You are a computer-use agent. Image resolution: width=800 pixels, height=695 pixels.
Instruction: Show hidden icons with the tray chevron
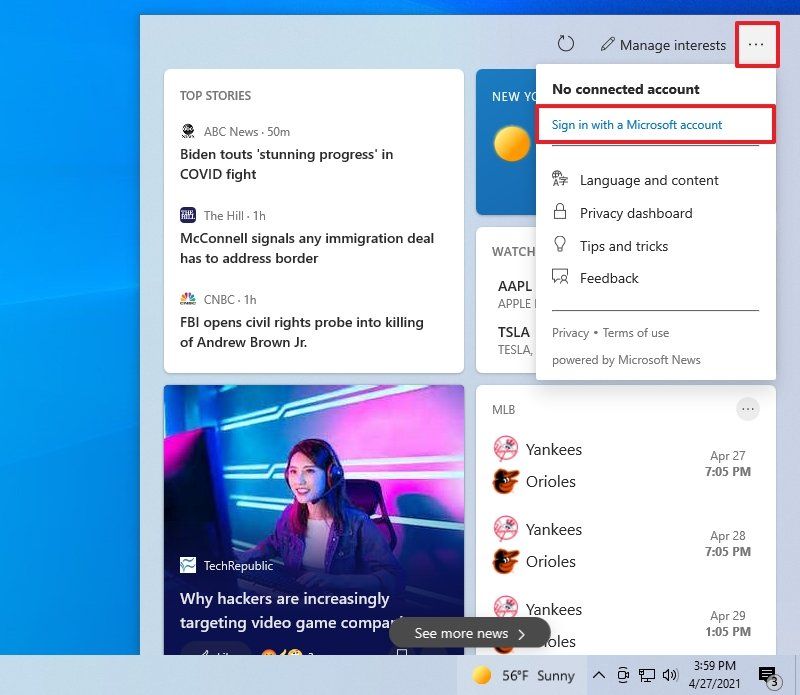click(599, 675)
